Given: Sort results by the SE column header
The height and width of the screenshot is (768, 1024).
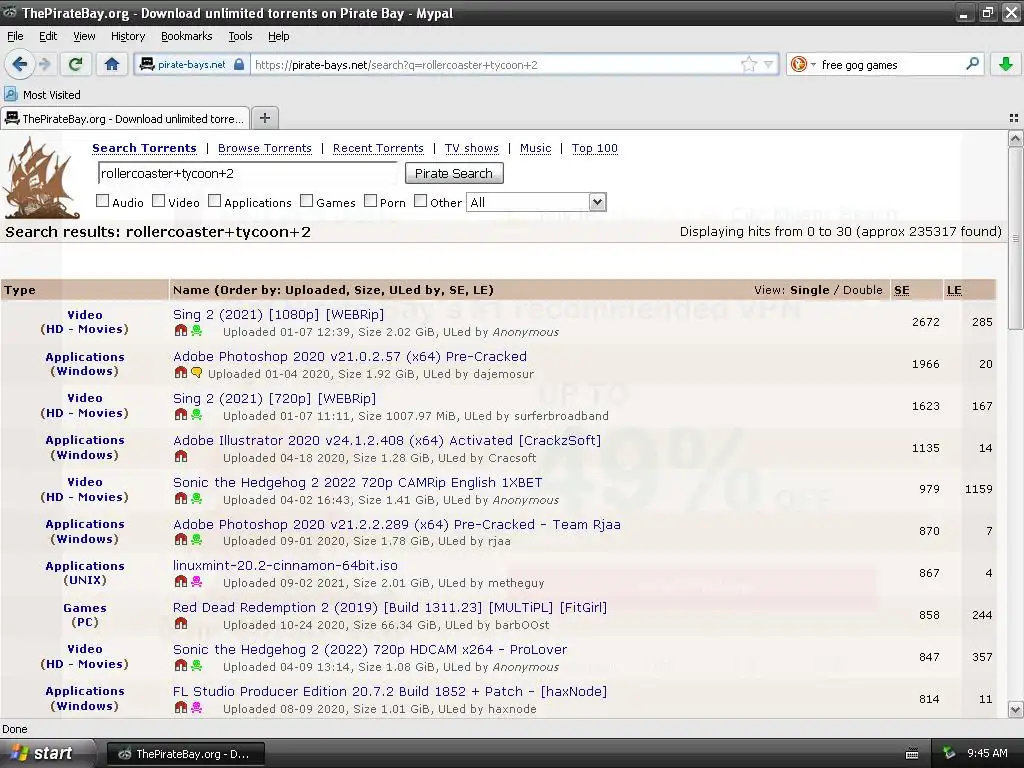Looking at the screenshot, I should 901,290.
